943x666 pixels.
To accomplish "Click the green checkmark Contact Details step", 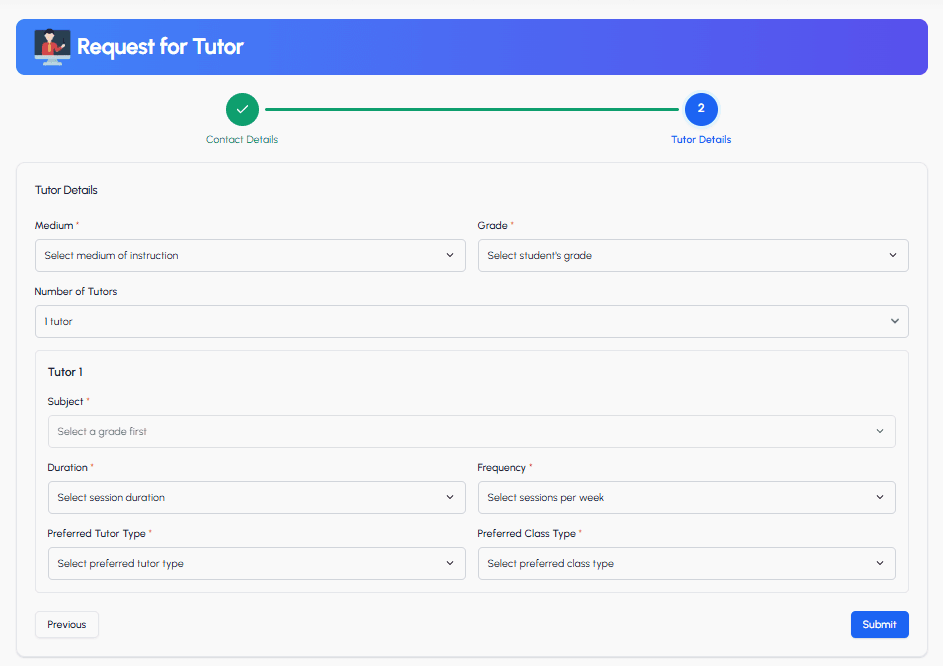I will (x=242, y=109).
